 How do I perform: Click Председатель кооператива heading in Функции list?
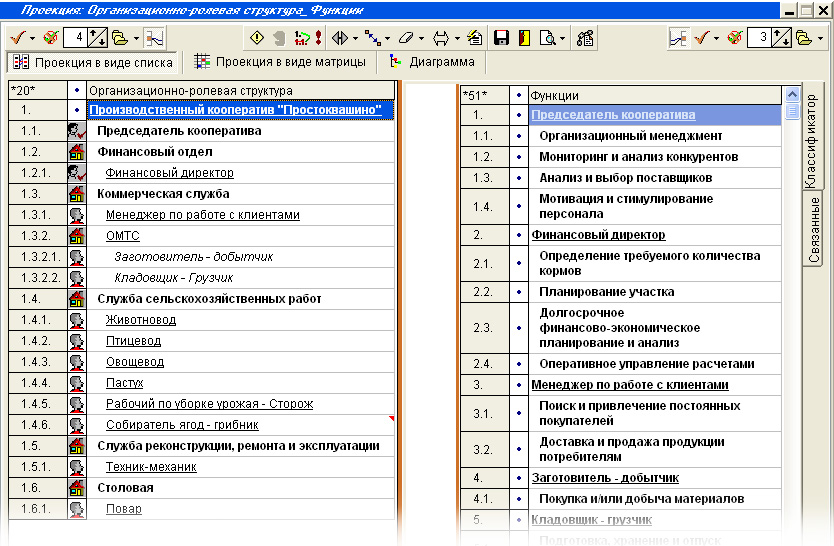613,115
